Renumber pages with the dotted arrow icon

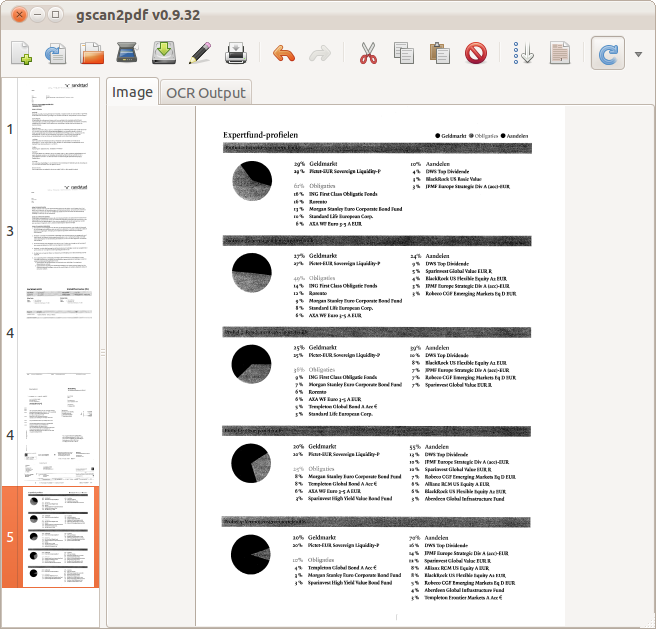click(523, 53)
